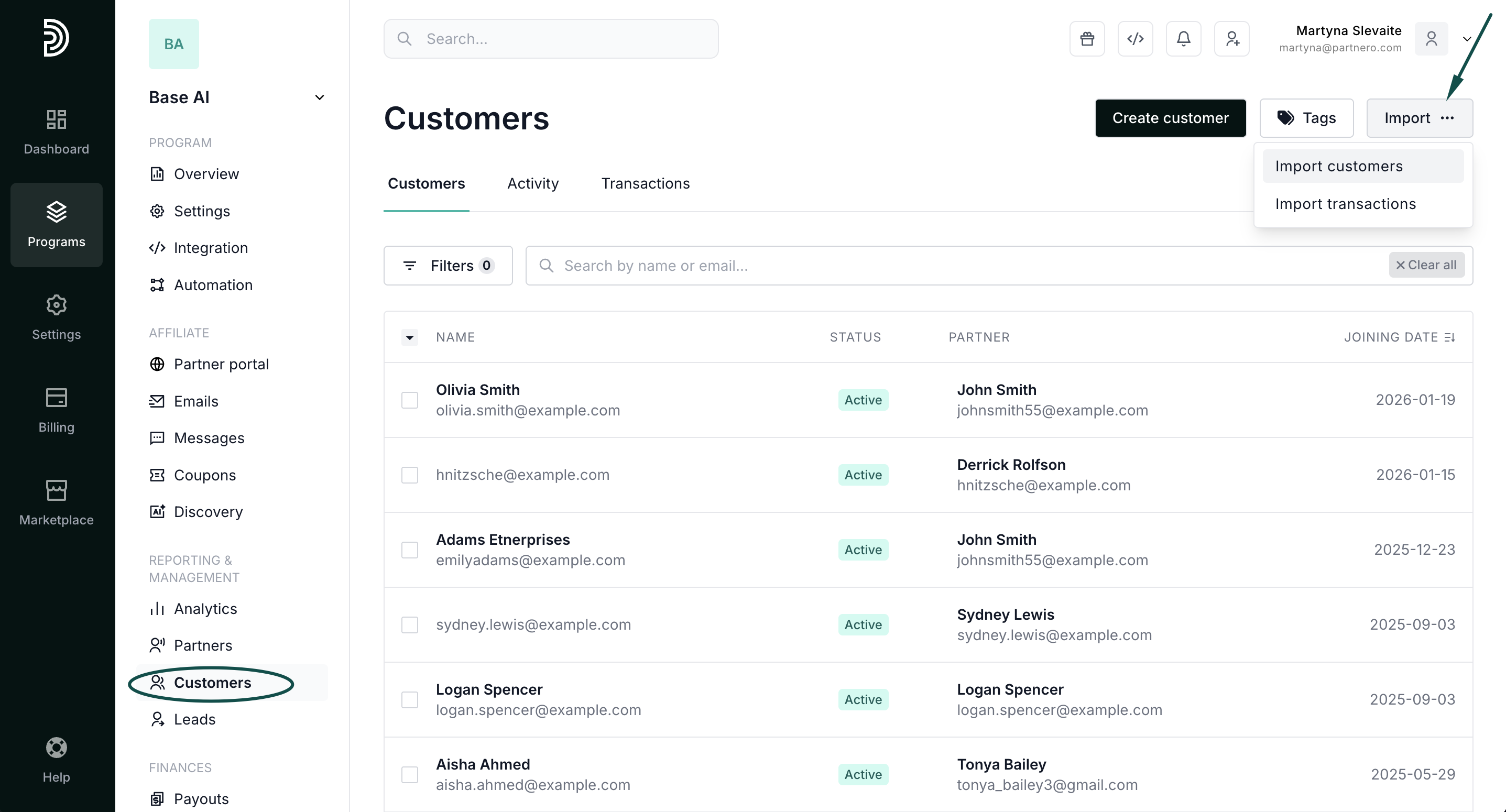The width and height of the screenshot is (1506, 812).
Task: Open Billing in the left rail
Action: pyautogui.click(x=56, y=410)
